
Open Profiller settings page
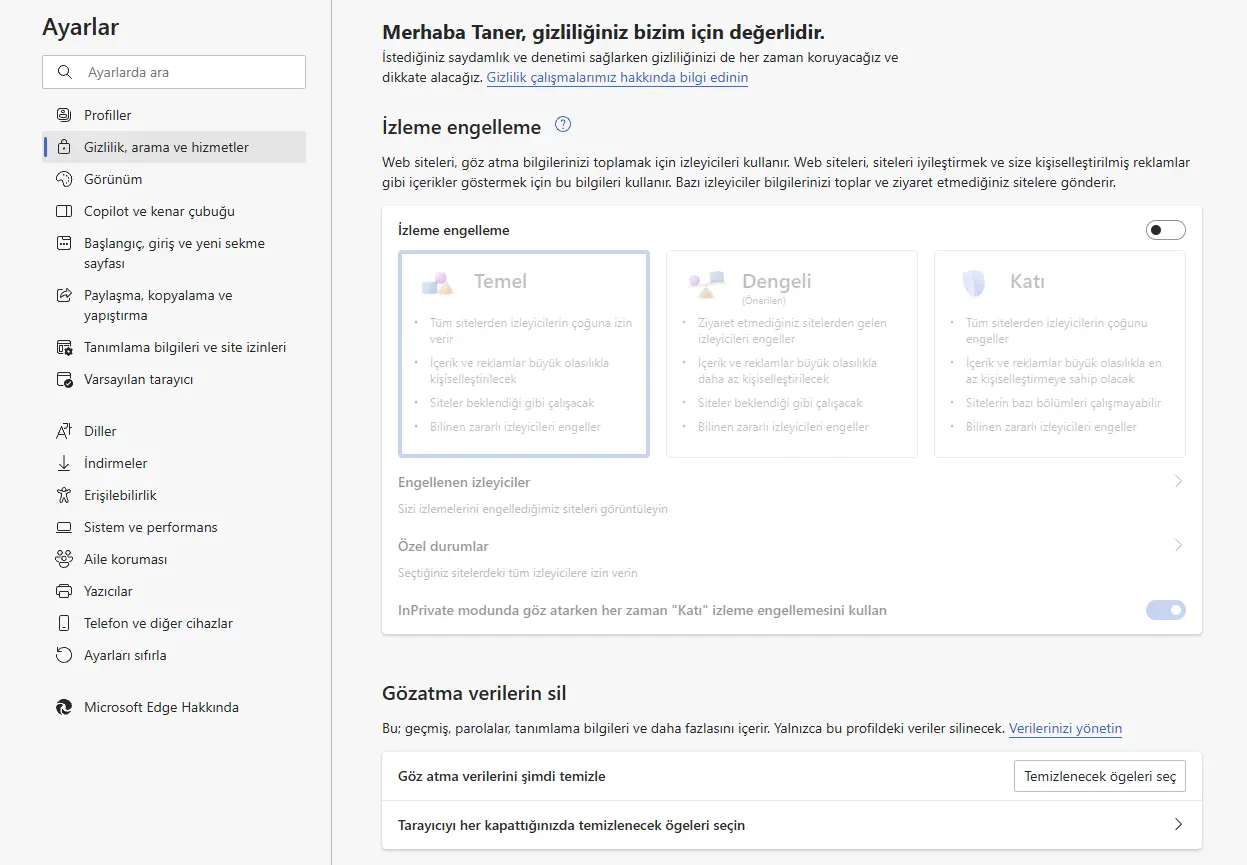click(175, 115)
